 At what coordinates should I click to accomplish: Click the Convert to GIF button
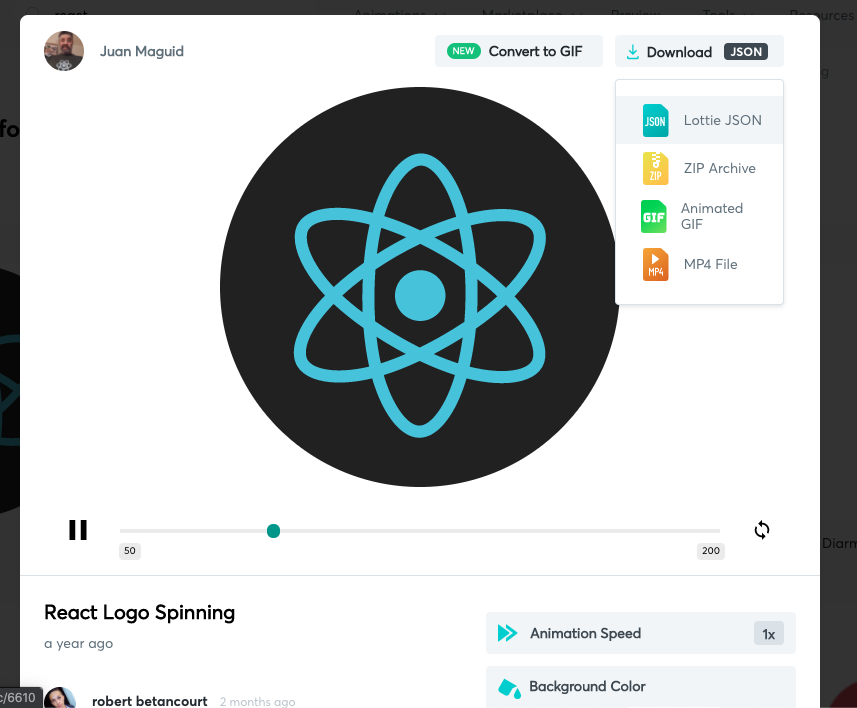tap(518, 51)
